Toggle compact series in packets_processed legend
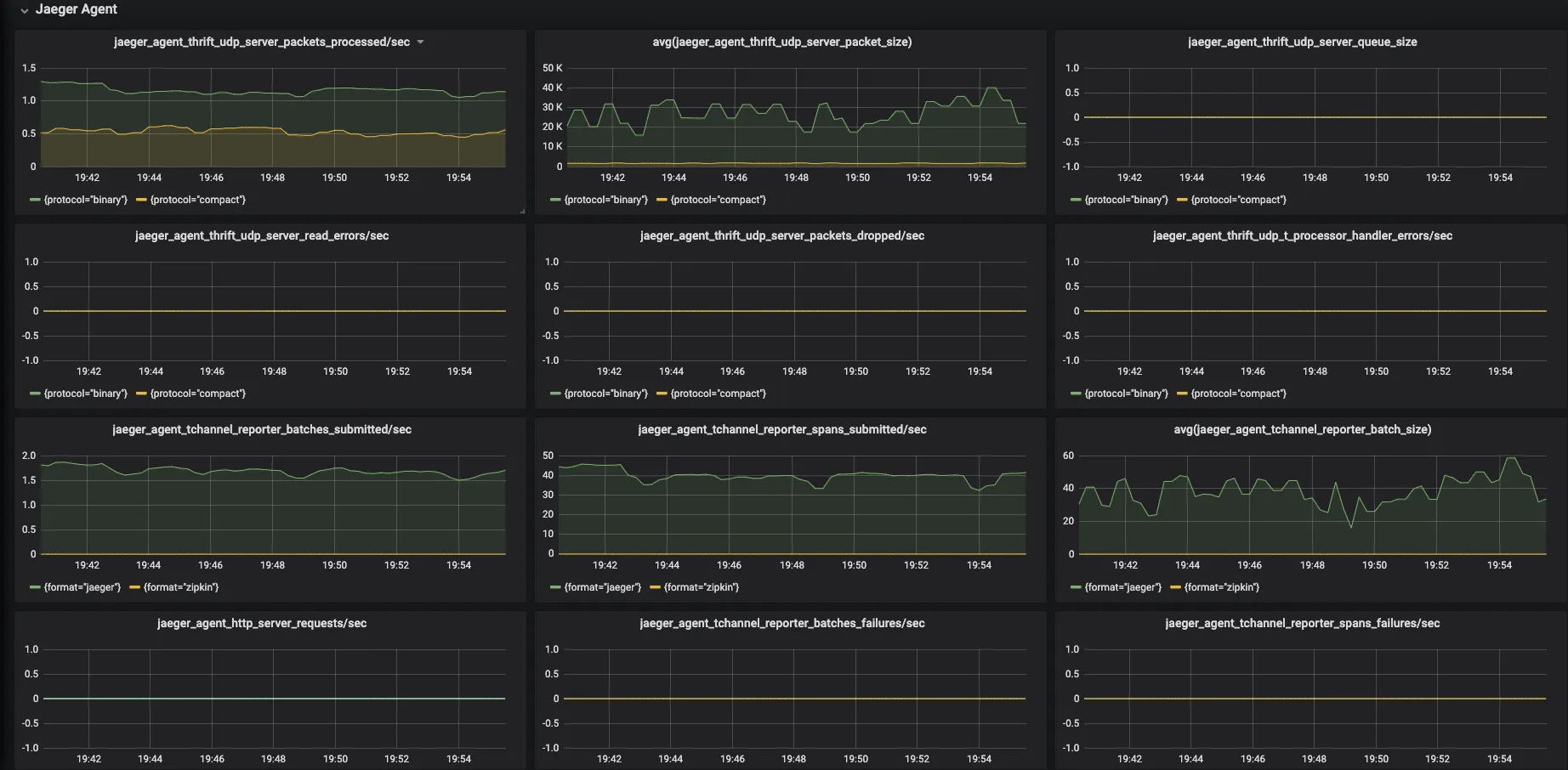 pos(197,200)
